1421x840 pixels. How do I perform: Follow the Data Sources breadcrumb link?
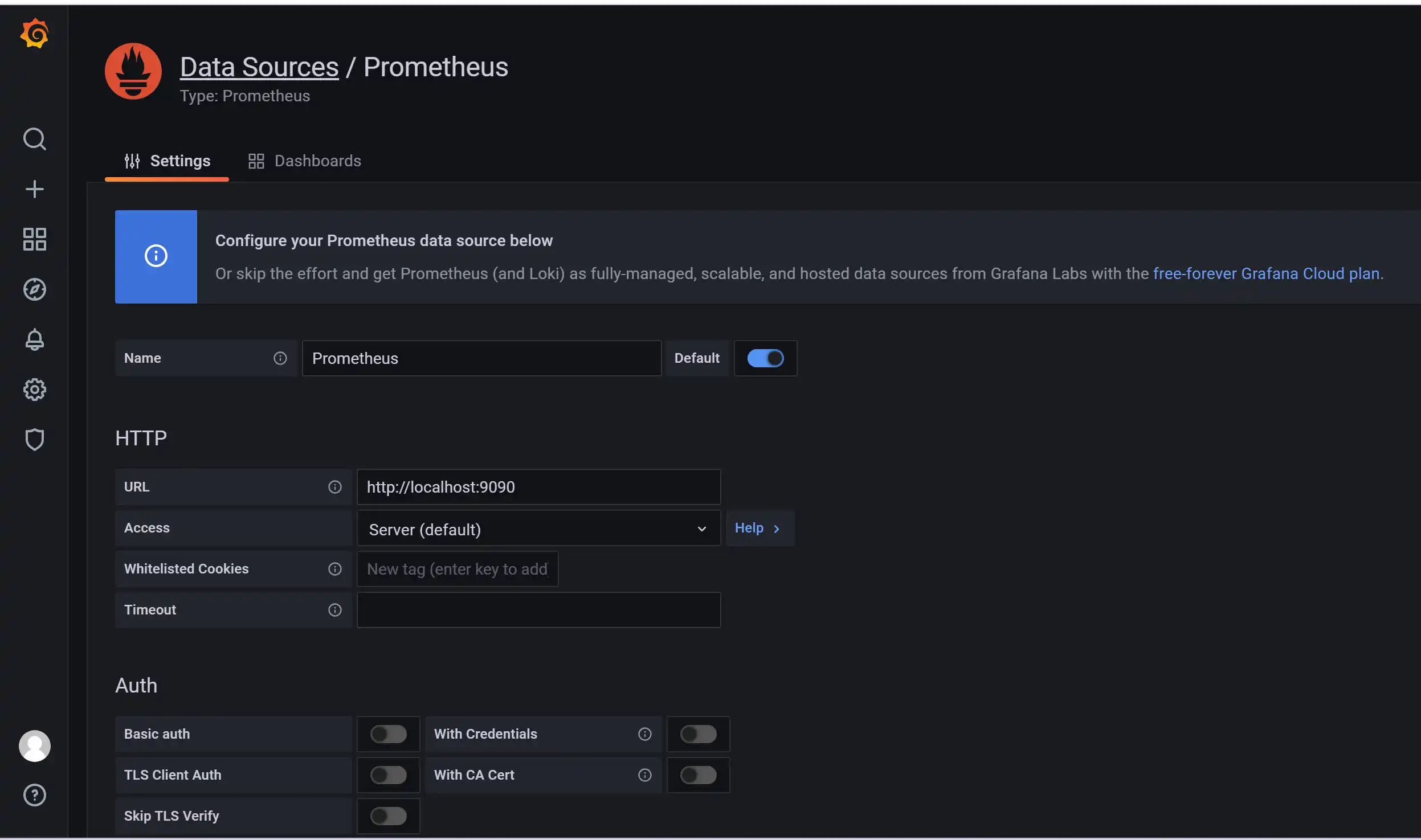coord(259,67)
